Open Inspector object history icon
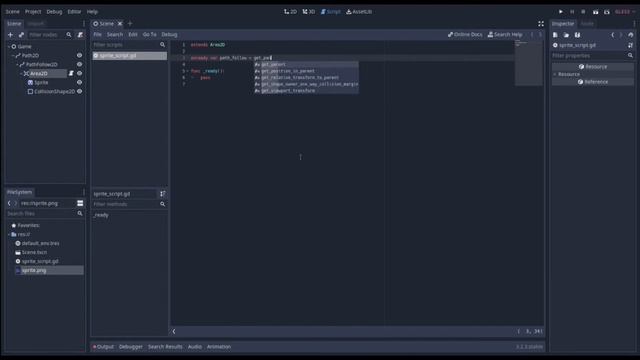Screen dimensions: 640x360 point(631,35)
